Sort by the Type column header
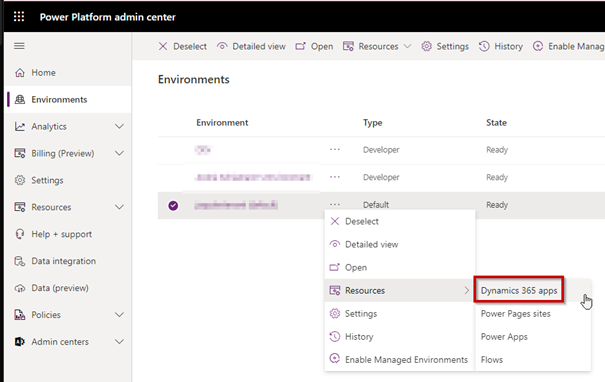The height and width of the screenshot is (382, 605). coord(372,123)
